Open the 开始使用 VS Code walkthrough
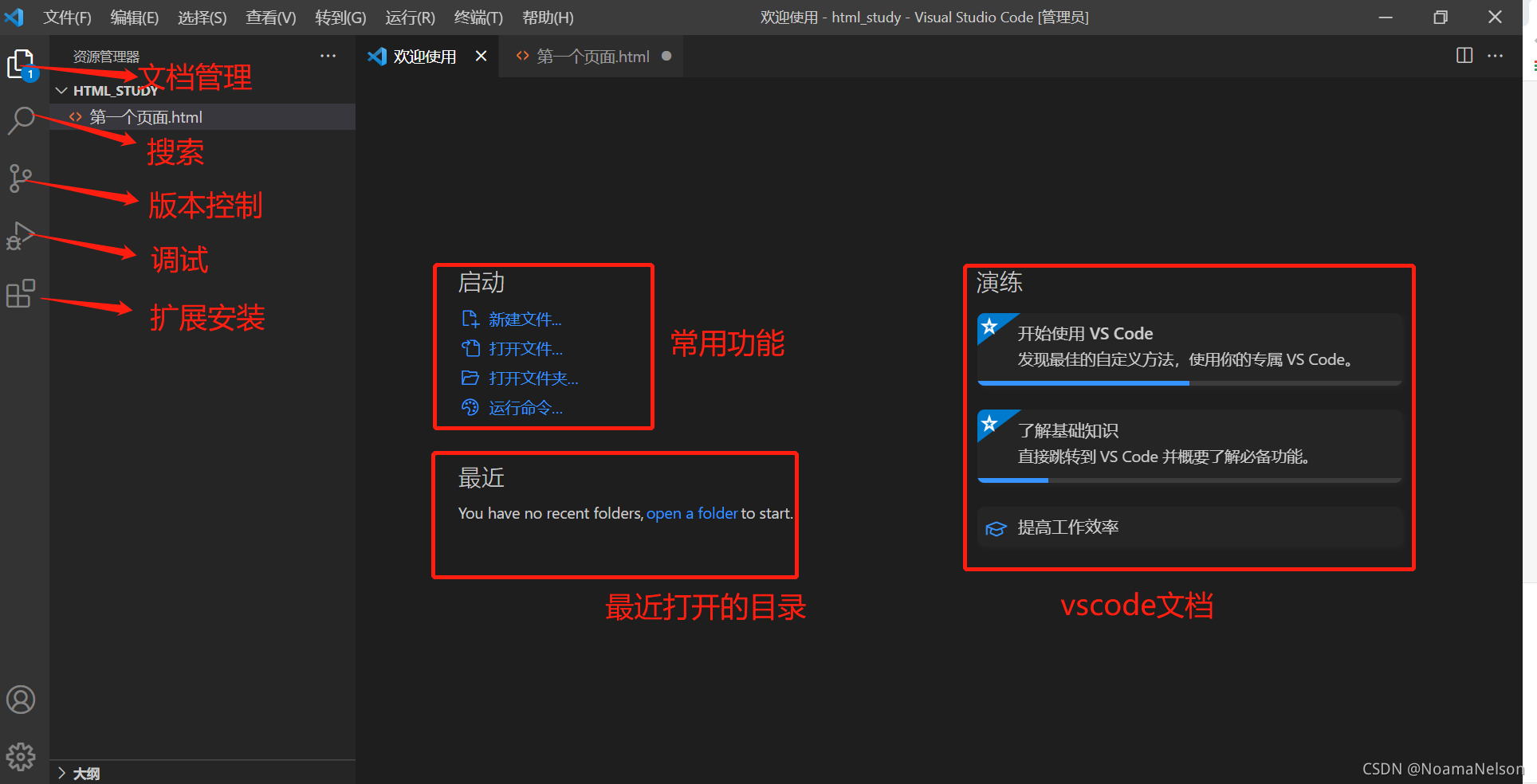The height and width of the screenshot is (784, 1537). click(x=1189, y=349)
